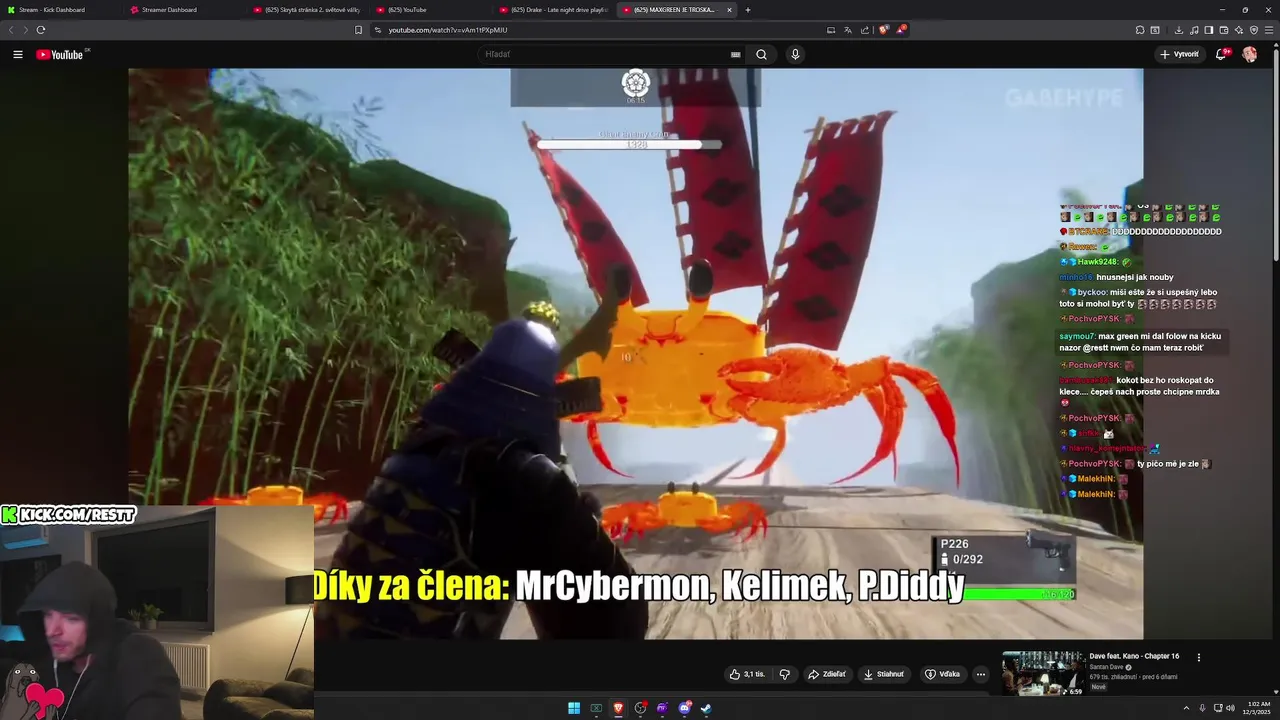
Task: Open the YouTube hamburger guide menu
Action: (17, 54)
